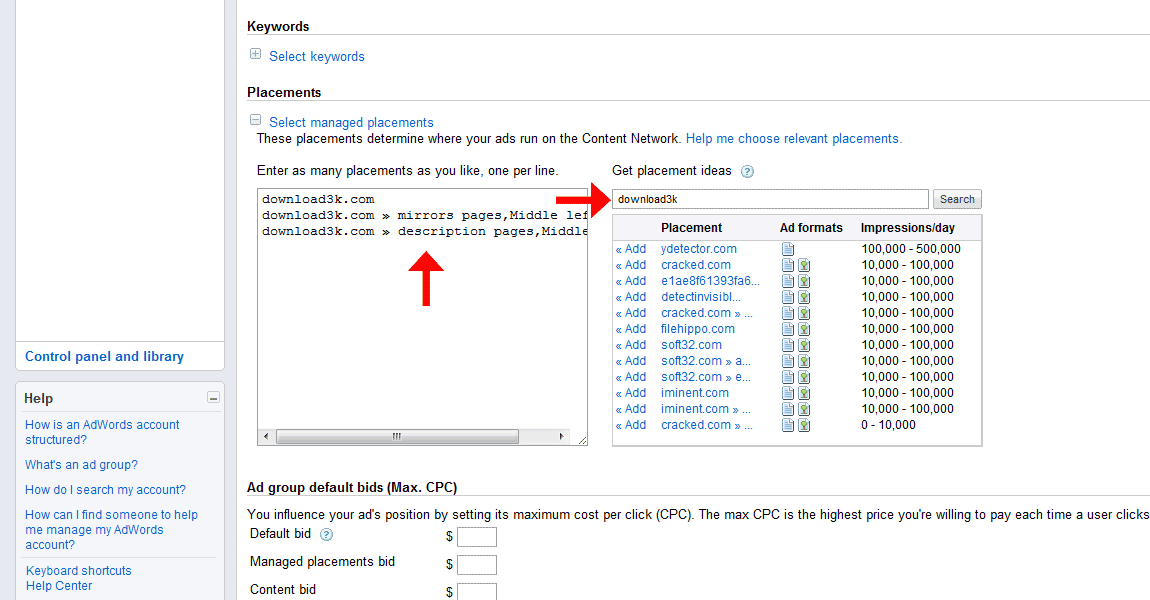Open How is an AdWords account structured

[102, 432]
